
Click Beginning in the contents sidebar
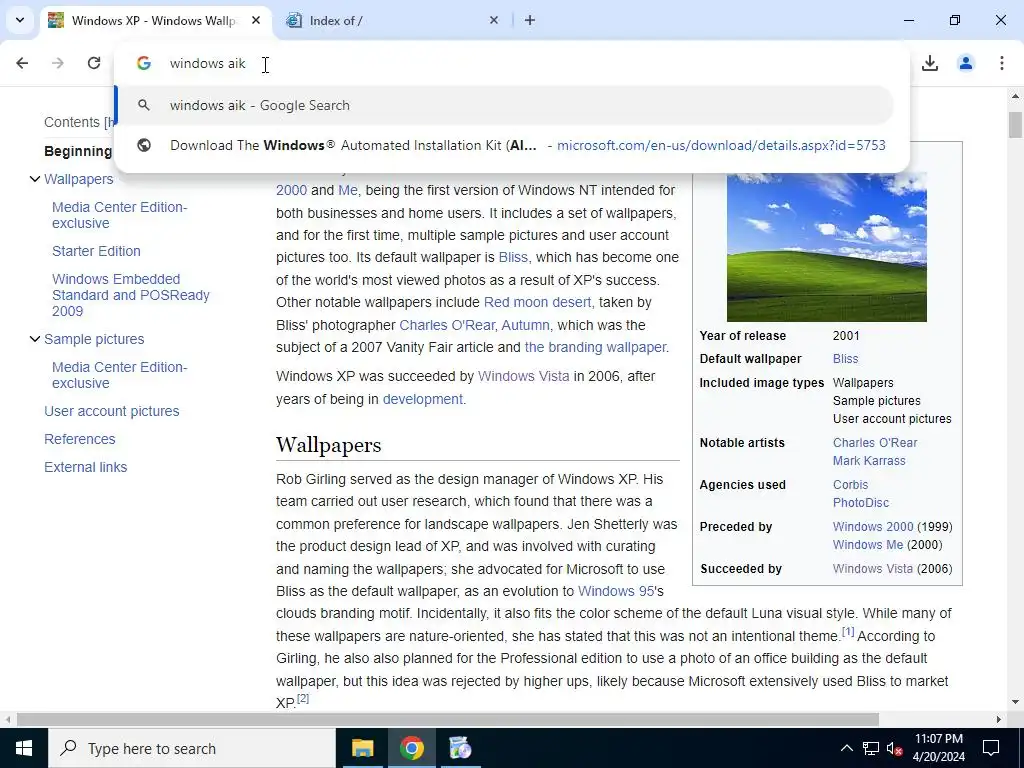click(x=78, y=151)
